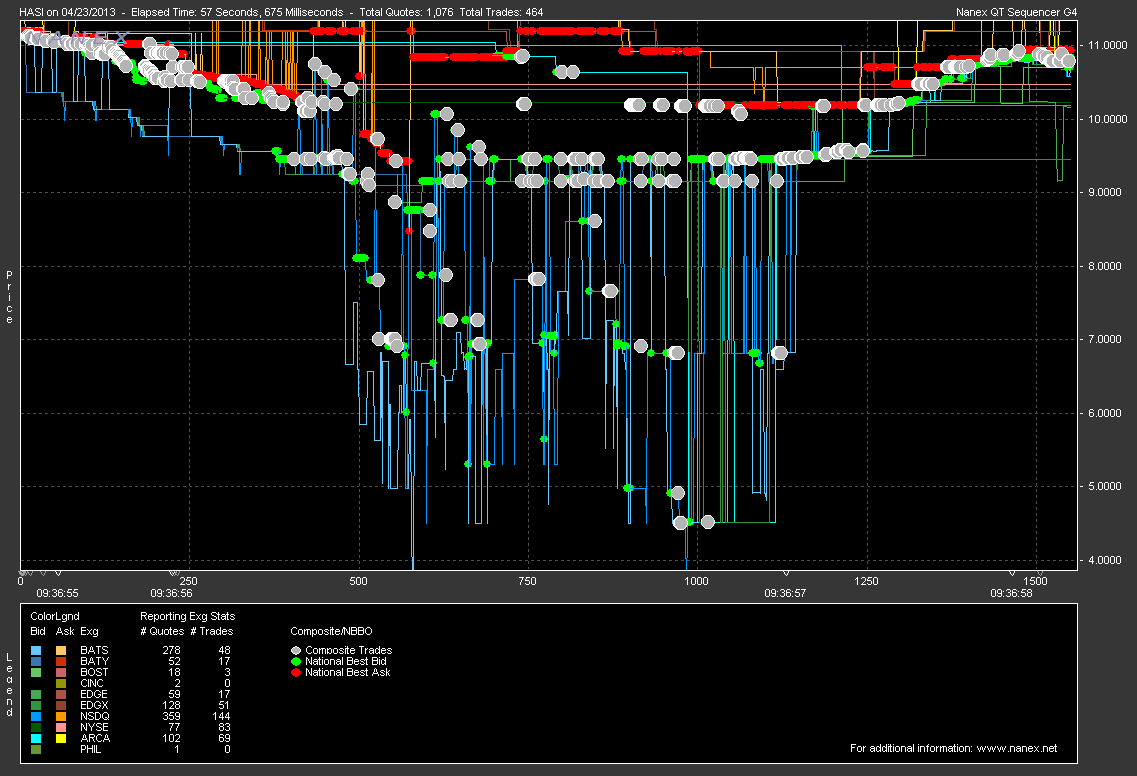Click the 7.0000 price axis label
1137x776 pixels.
[x=1104, y=339]
